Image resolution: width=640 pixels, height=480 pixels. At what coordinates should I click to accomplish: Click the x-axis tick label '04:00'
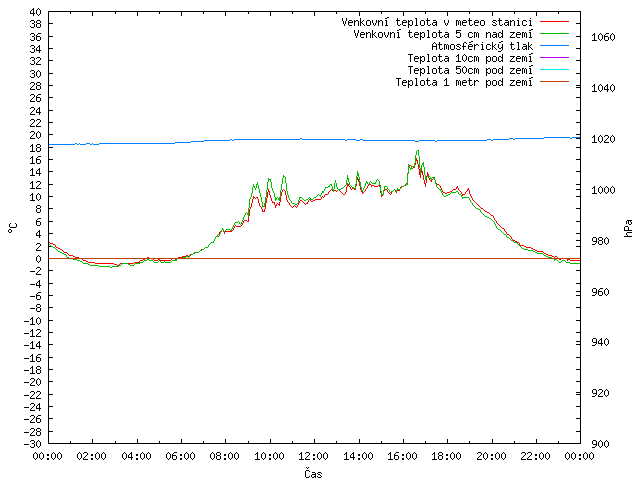click(x=137, y=456)
